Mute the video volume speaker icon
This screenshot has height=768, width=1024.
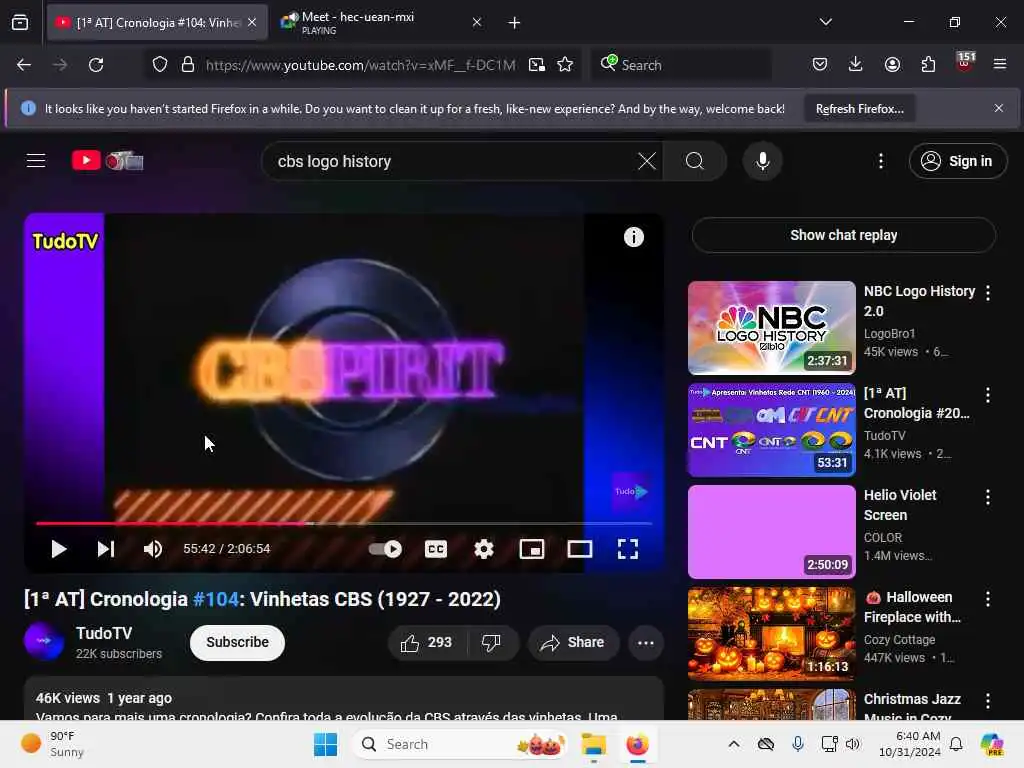click(x=153, y=549)
